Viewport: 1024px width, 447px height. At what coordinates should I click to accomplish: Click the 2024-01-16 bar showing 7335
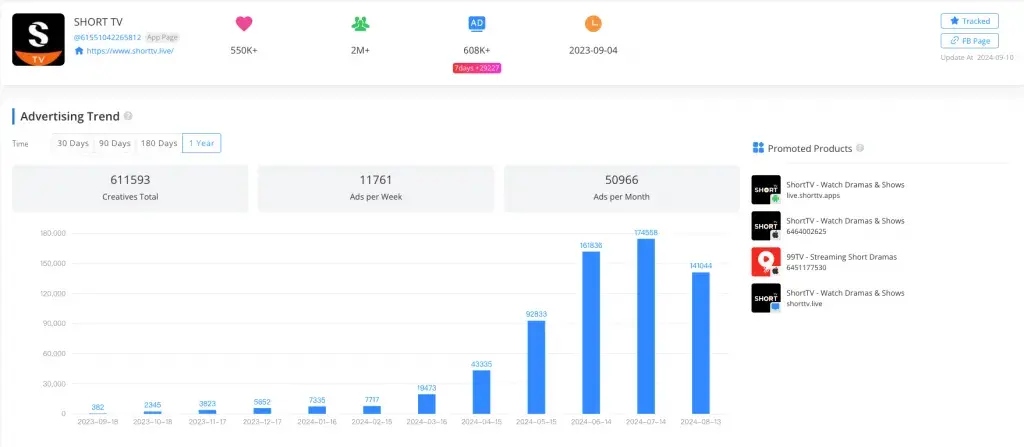click(317, 410)
